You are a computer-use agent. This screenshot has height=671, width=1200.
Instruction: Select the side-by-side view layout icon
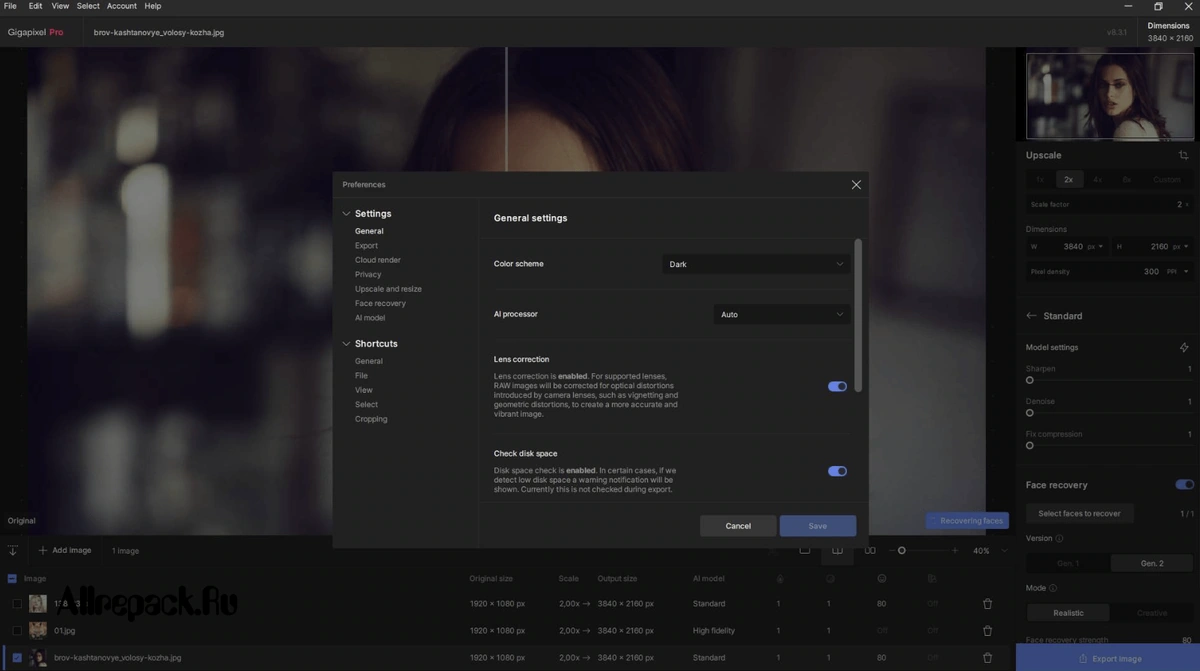pyautogui.click(x=870, y=550)
